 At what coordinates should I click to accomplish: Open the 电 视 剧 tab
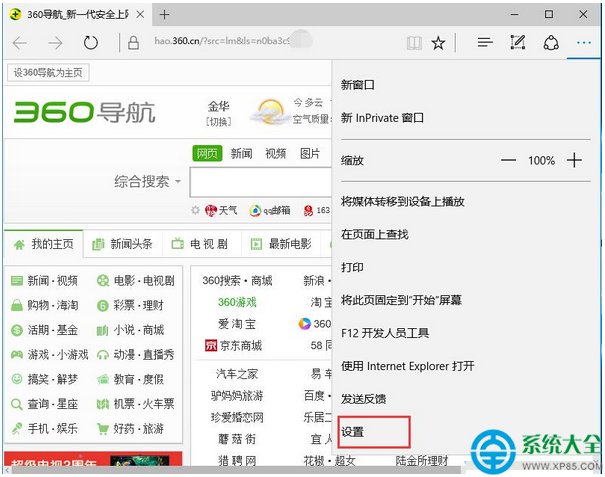[200, 244]
